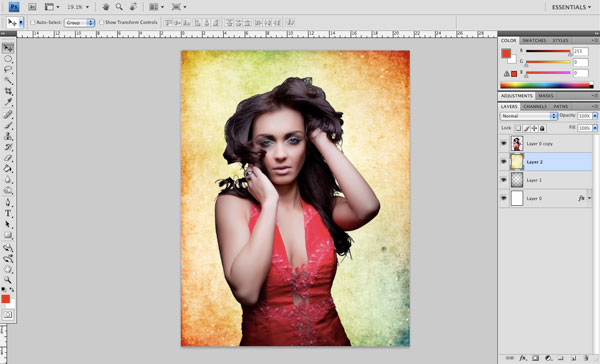This screenshot has width=600, height=364.
Task: Select the History Brush tool
Action: [8, 147]
